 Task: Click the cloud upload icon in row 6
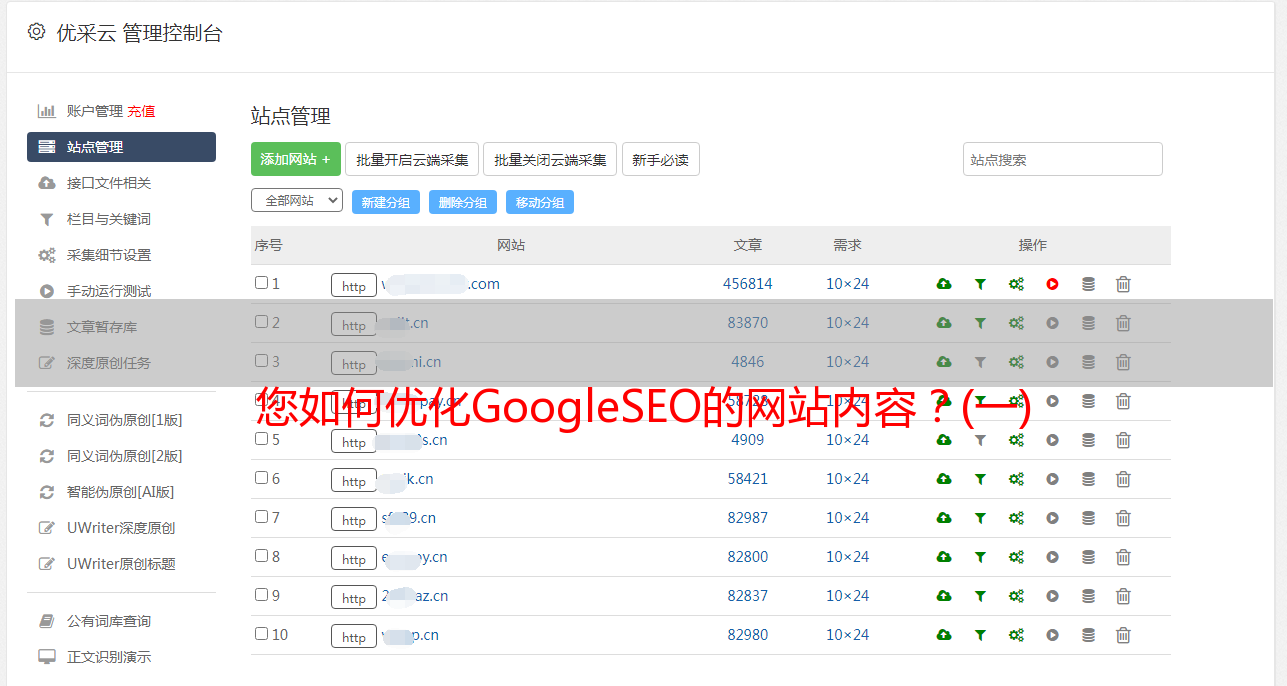(944, 479)
